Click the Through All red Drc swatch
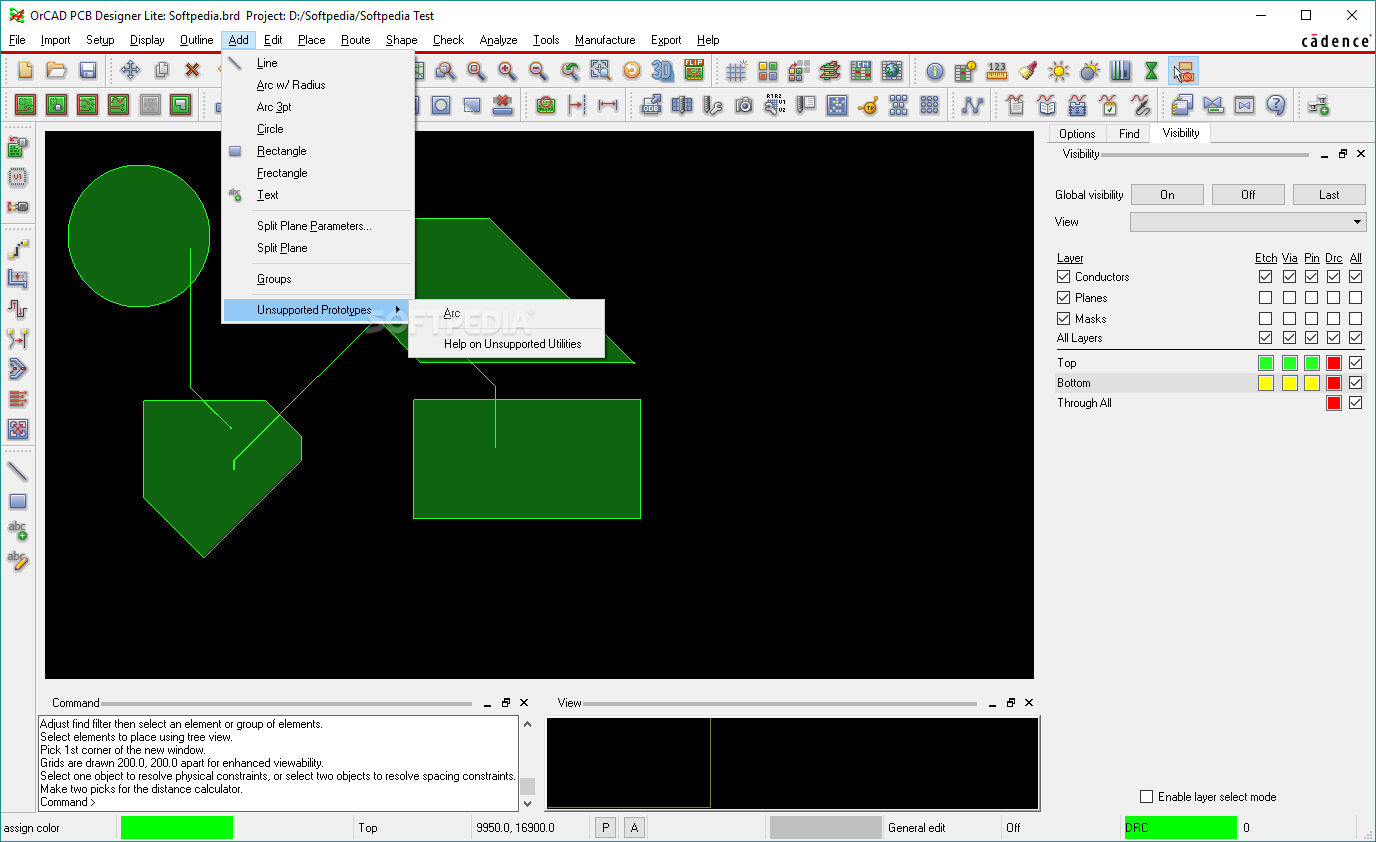This screenshot has height=842, width=1376. (1333, 403)
